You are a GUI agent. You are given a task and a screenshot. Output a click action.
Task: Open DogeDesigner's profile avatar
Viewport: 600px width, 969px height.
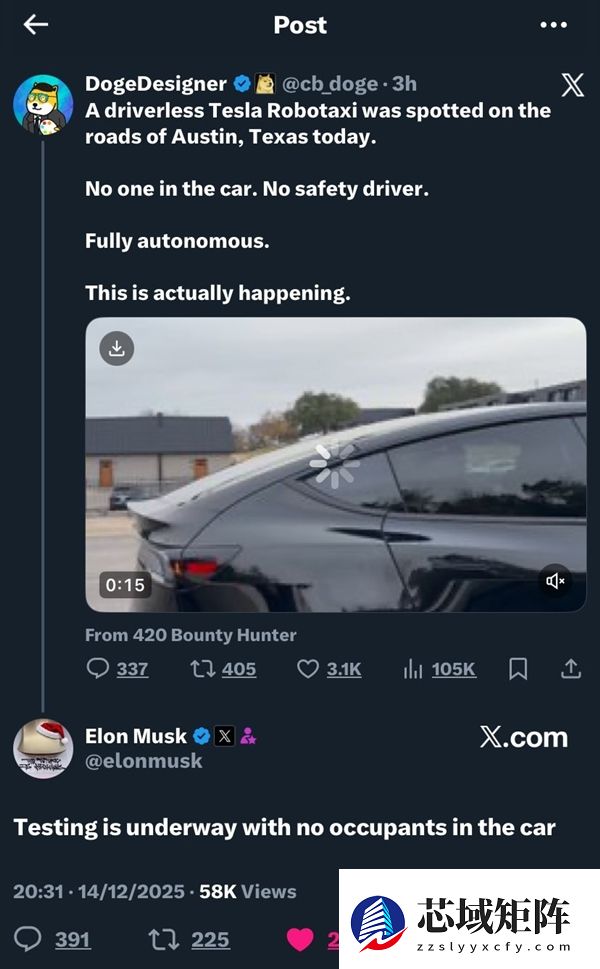(43, 103)
